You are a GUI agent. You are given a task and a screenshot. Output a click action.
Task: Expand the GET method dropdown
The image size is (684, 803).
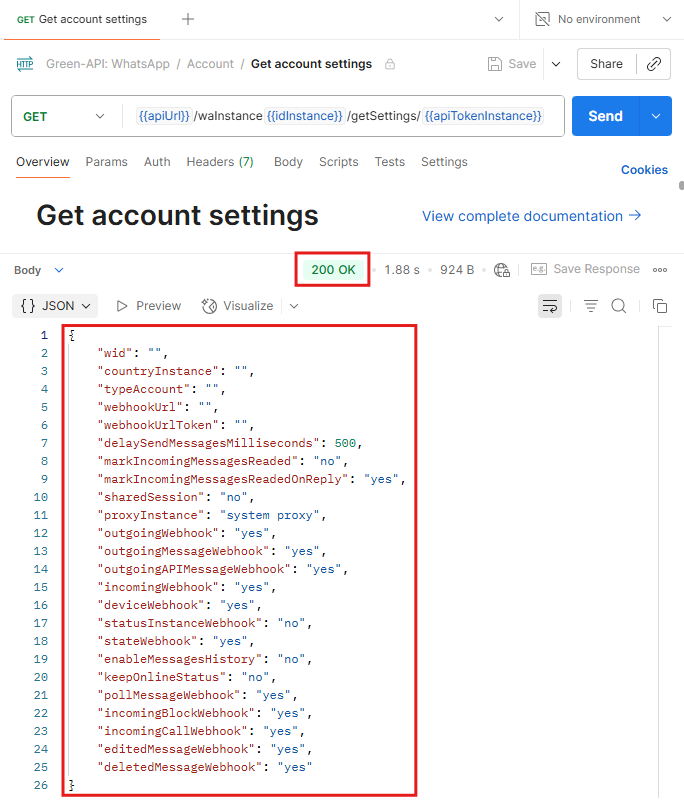pyautogui.click(x=99, y=116)
